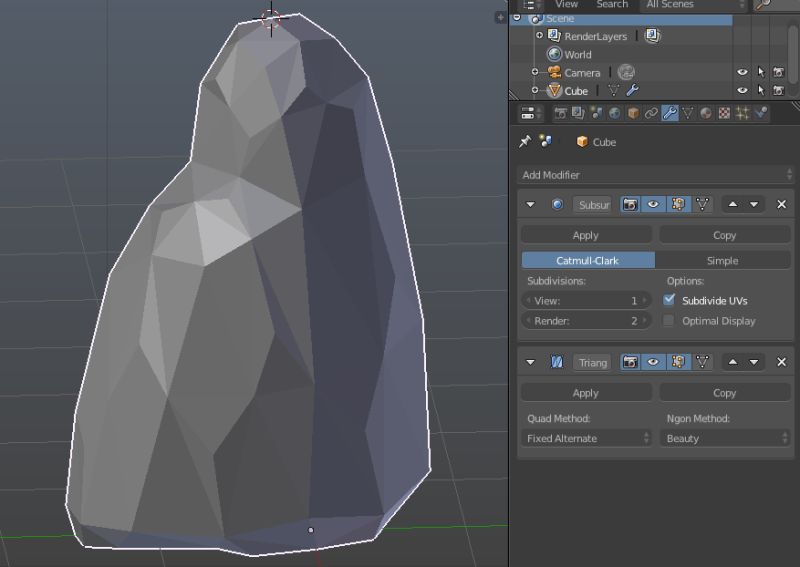Viewport: 800px width, 567px height.
Task: Toggle Subsurf adjust edit cage
Action: 703,205
